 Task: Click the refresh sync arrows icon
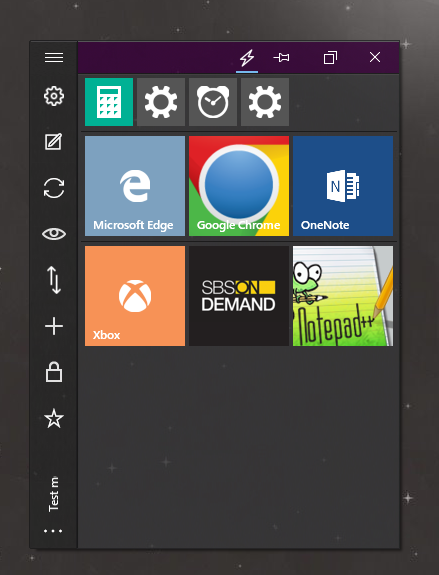54,188
